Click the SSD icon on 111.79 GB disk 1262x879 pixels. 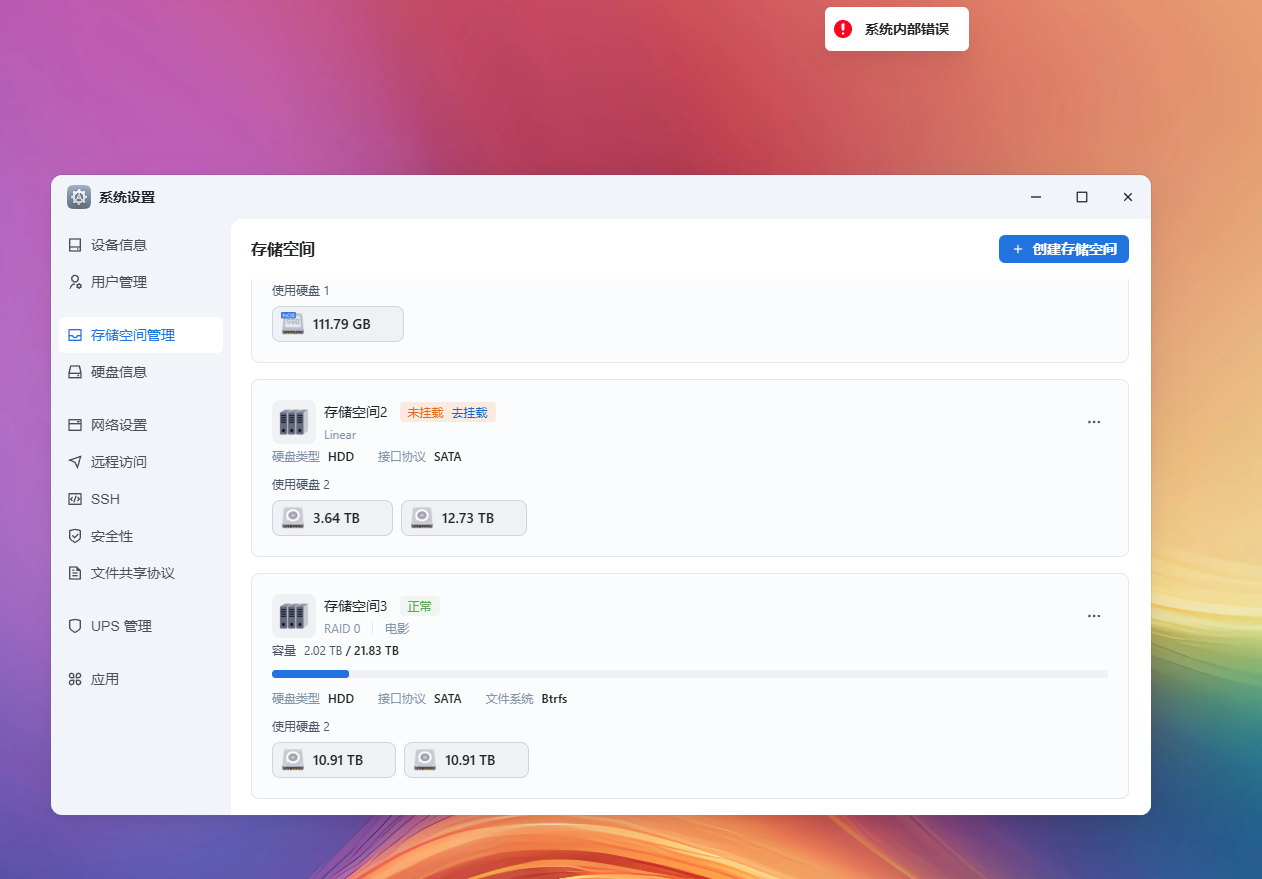click(x=292, y=324)
